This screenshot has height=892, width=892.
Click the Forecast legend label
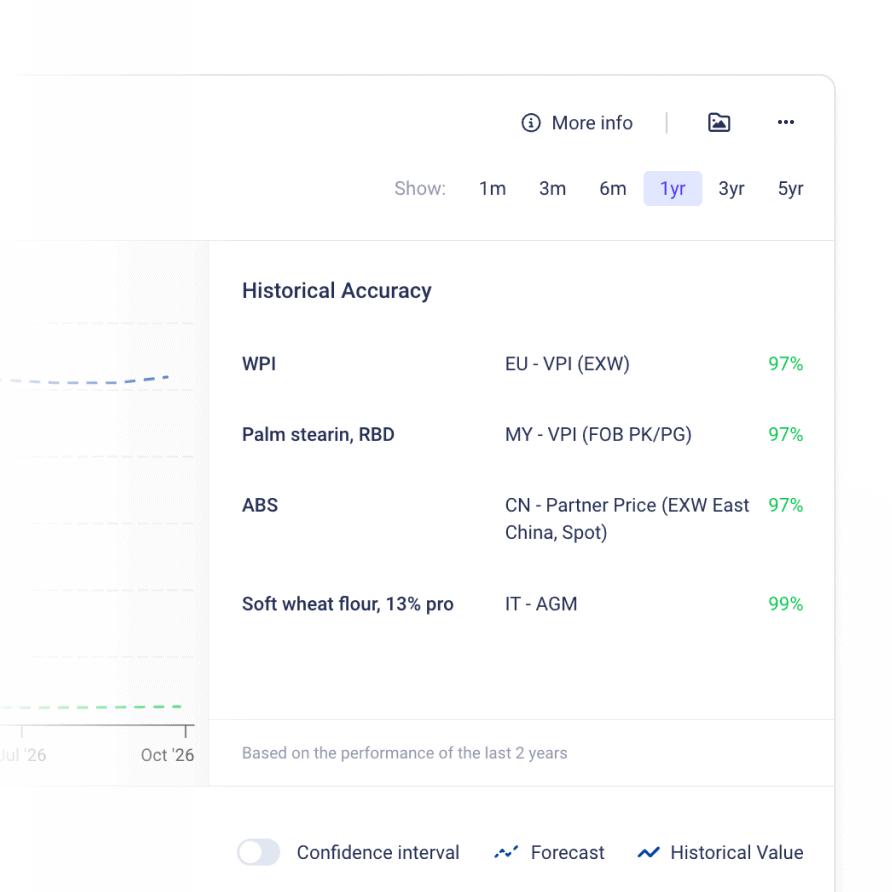(567, 853)
